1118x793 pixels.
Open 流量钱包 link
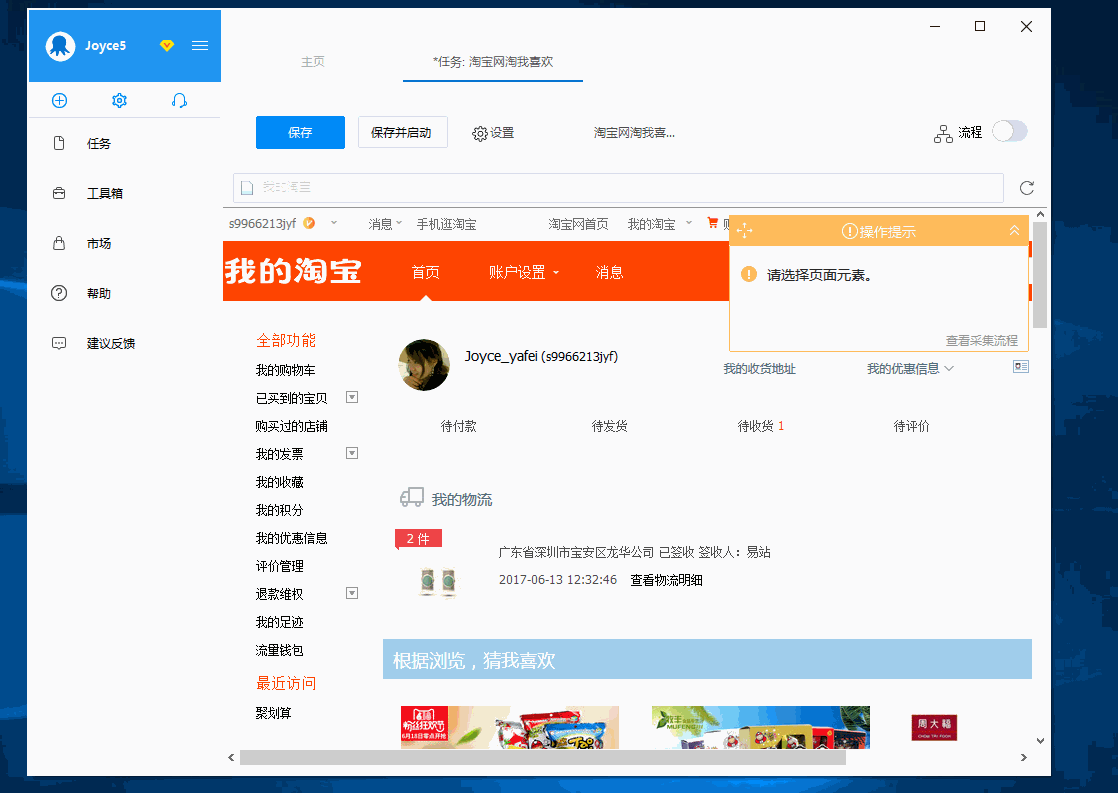(280, 650)
